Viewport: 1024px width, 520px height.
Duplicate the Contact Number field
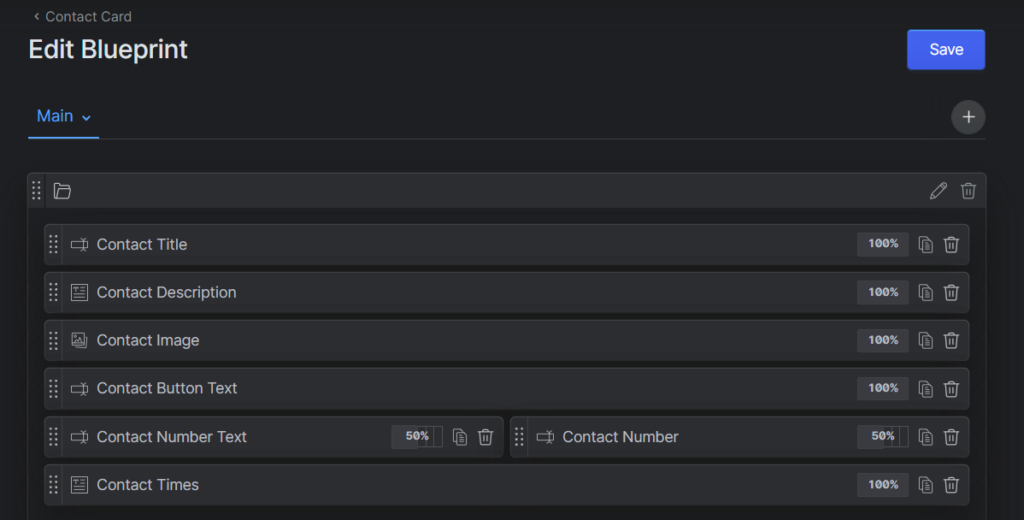click(x=926, y=437)
